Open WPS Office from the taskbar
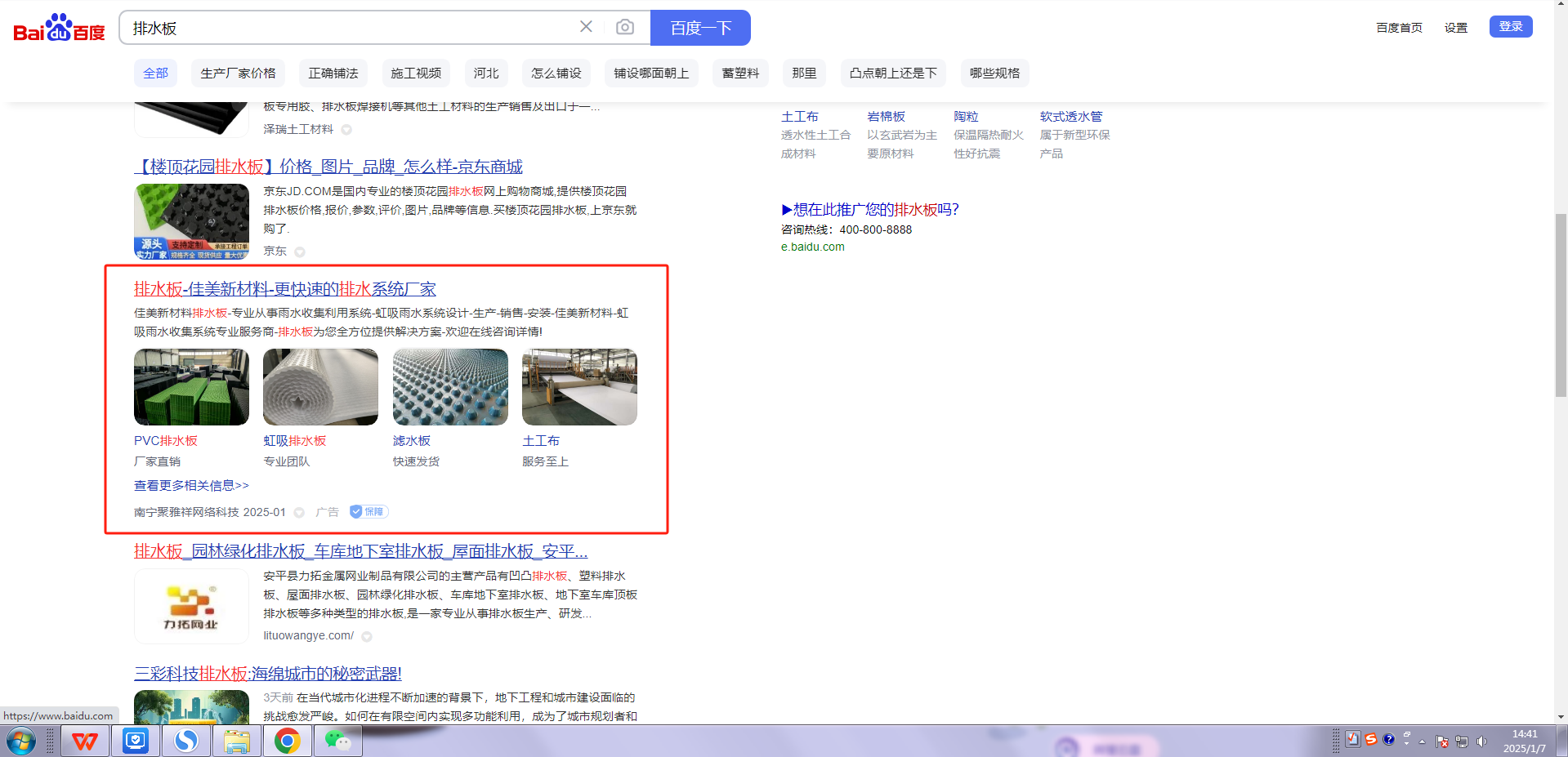The height and width of the screenshot is (757, 1568). 85,741
